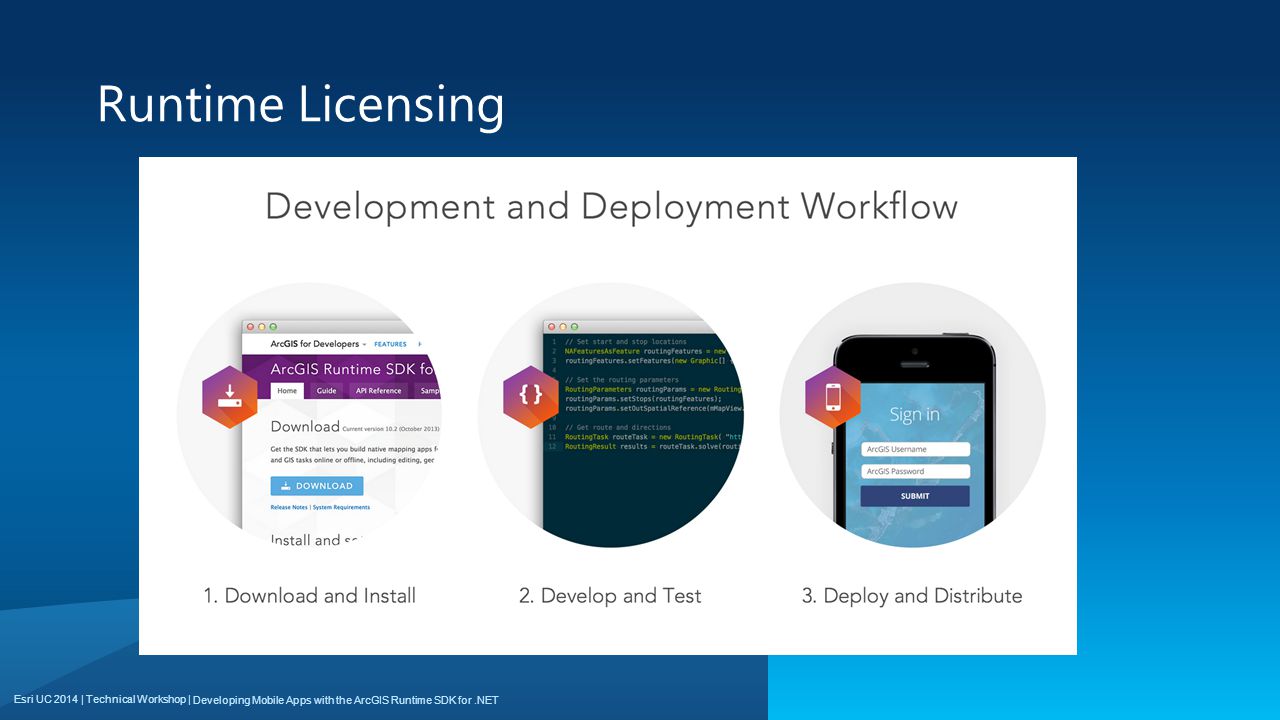Open the System Requirements link
Screen dimensions: 1280x720
[341, 508]
